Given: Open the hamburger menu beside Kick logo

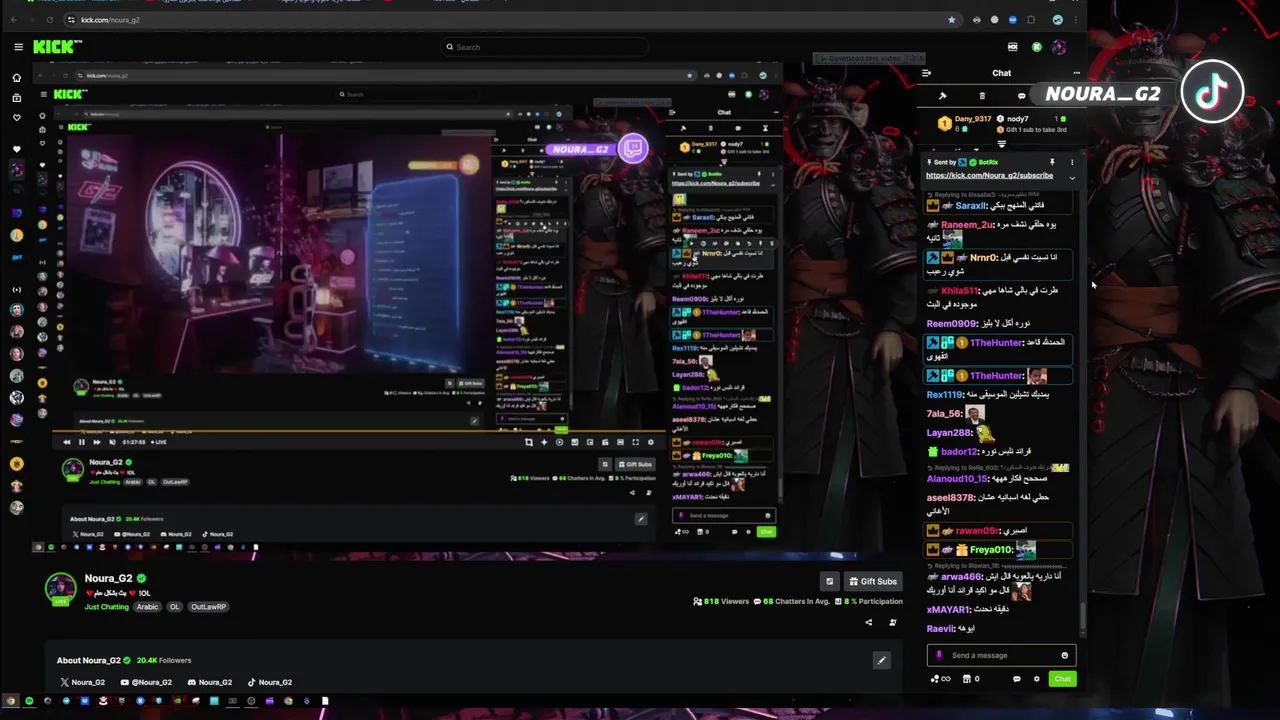Looking at the screenshot, I should click(x=18, y=47).
